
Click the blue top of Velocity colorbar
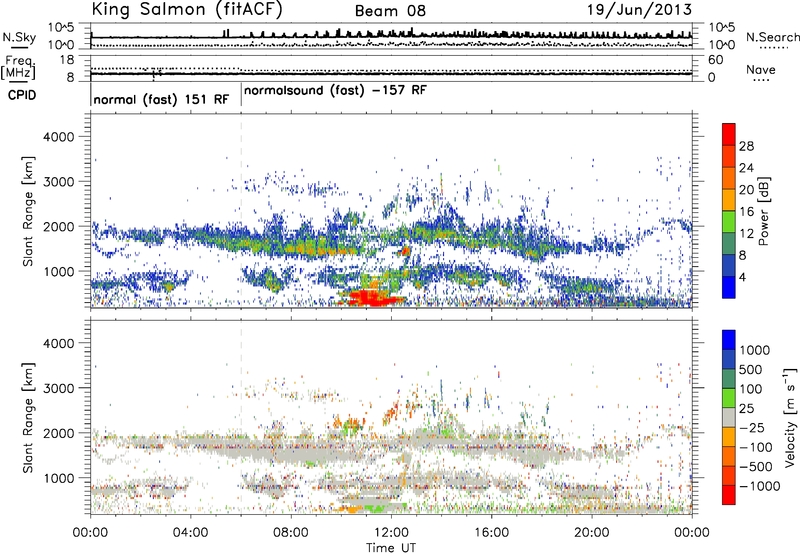tap(729, 340)
